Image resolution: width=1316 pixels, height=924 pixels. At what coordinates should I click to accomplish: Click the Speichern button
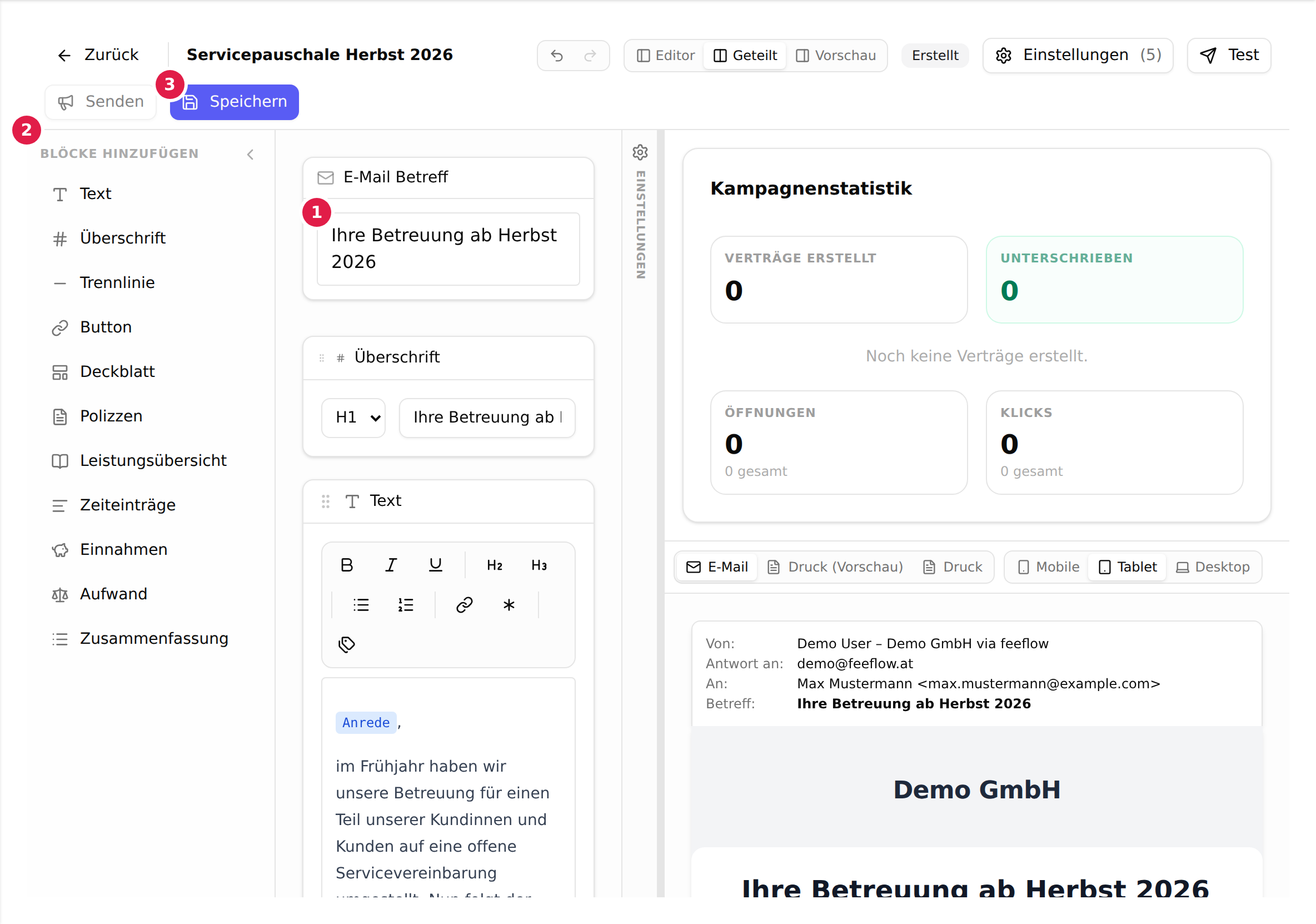coord(235,102)
